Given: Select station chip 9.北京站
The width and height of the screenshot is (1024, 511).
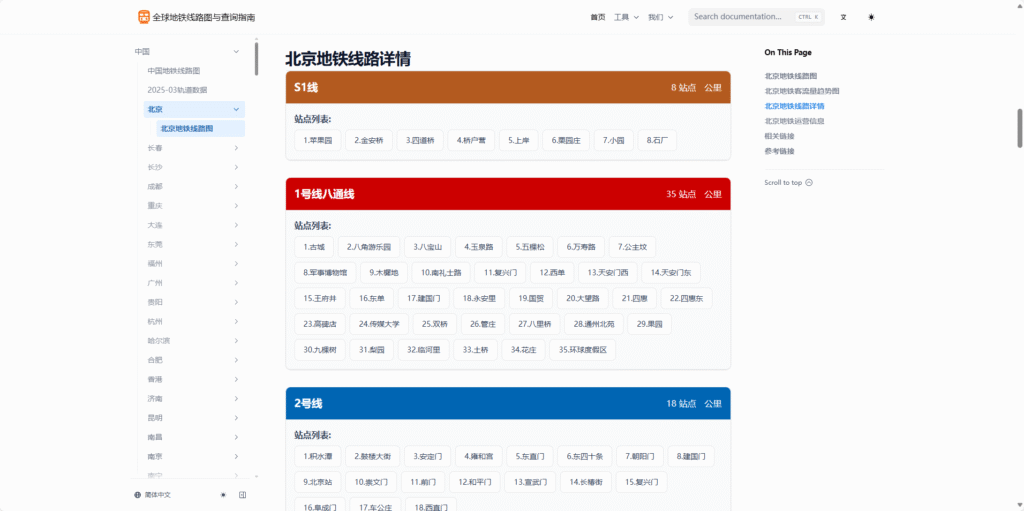Looking at the screenshot, I should pos(317,482).
